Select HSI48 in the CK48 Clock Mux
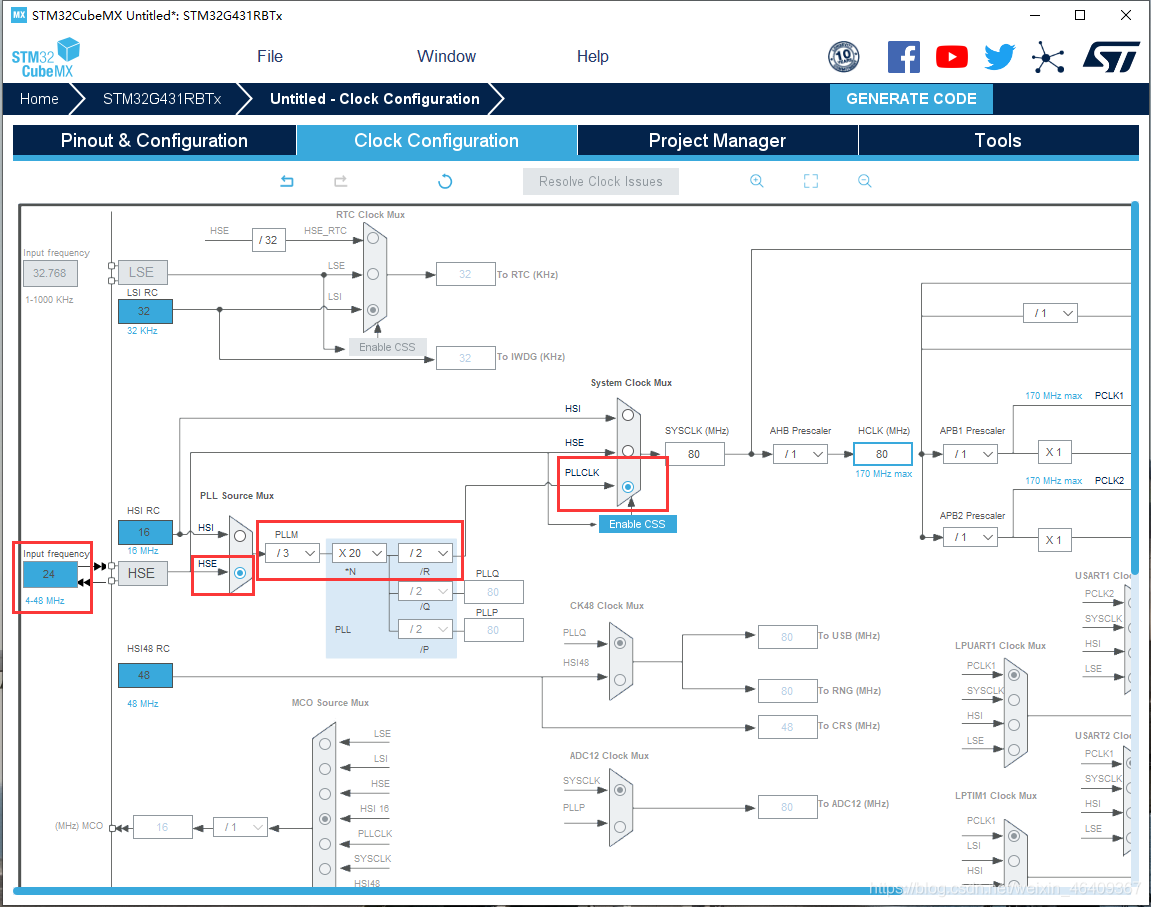This screenshot has width=1151, height=907. tap(620, 680)
